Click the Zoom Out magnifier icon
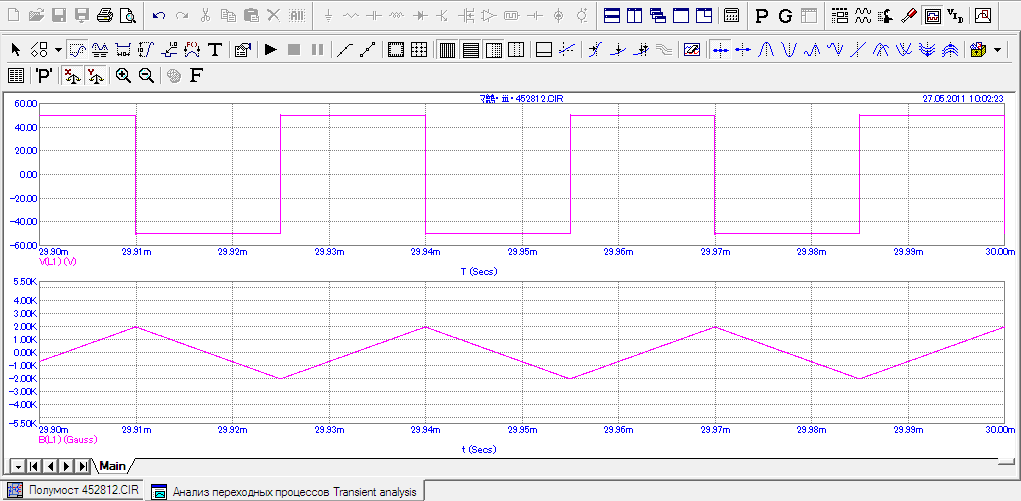Image resolution: width=1021 pixels, height=501 pixels. [x=146, y=76]
